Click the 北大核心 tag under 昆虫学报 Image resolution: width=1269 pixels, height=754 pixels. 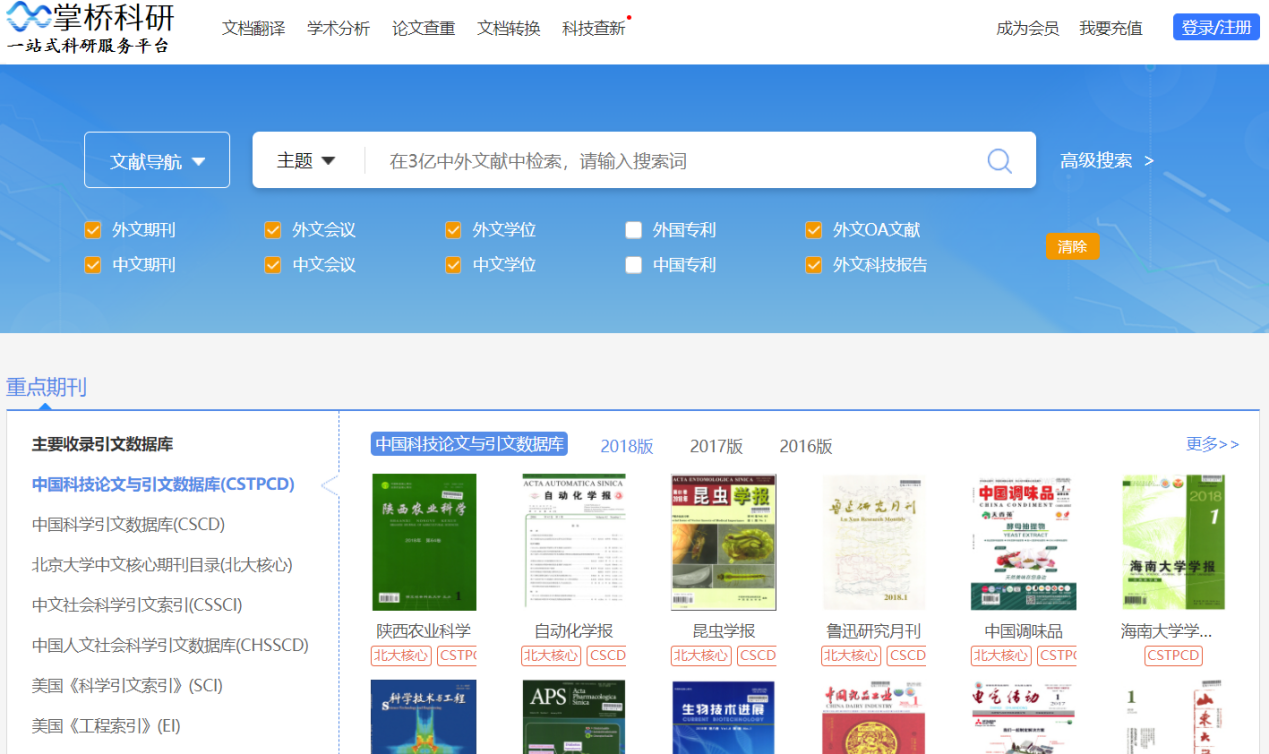pos(701,656)
